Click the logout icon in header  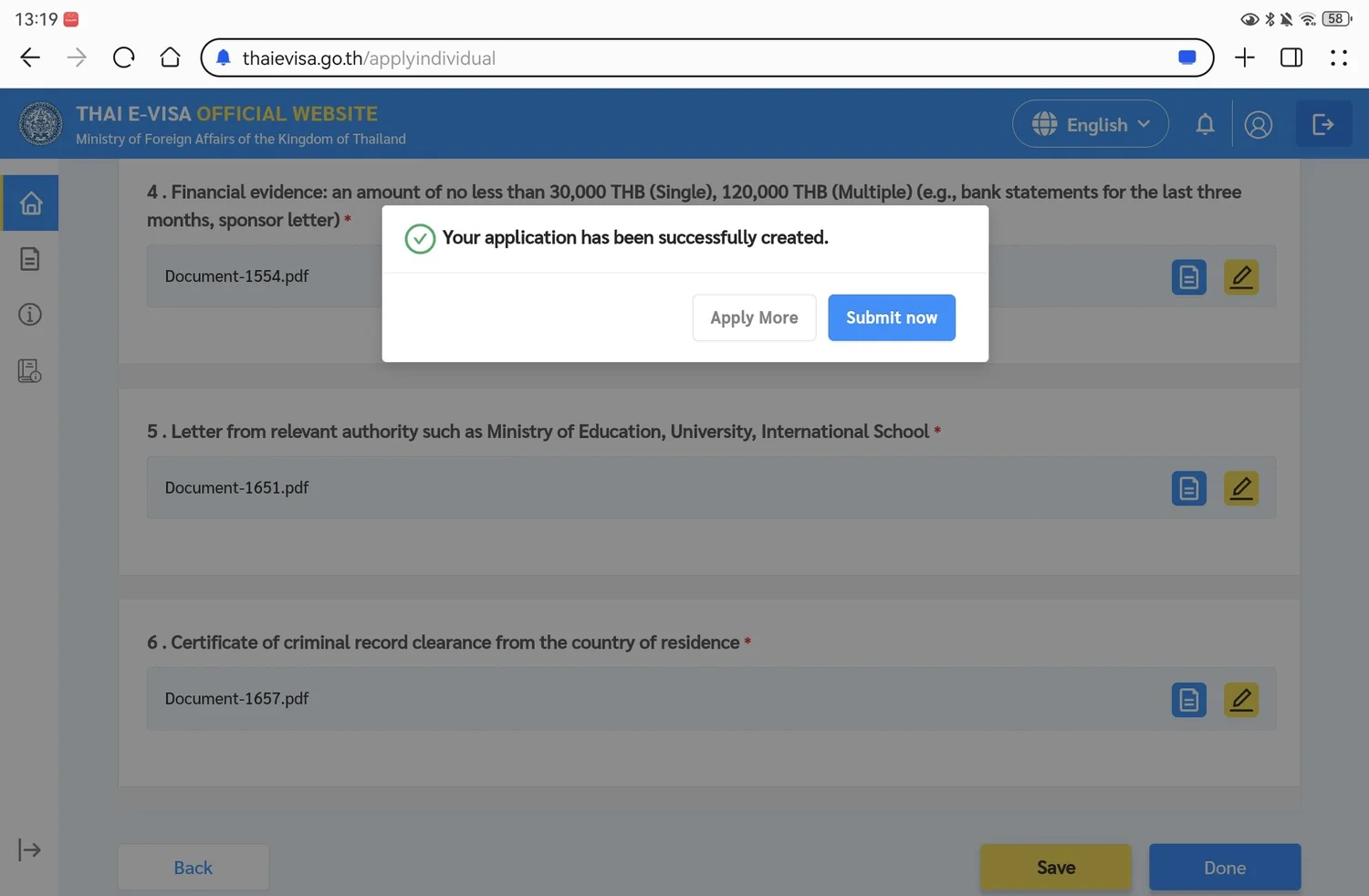tap(1323, 124)
